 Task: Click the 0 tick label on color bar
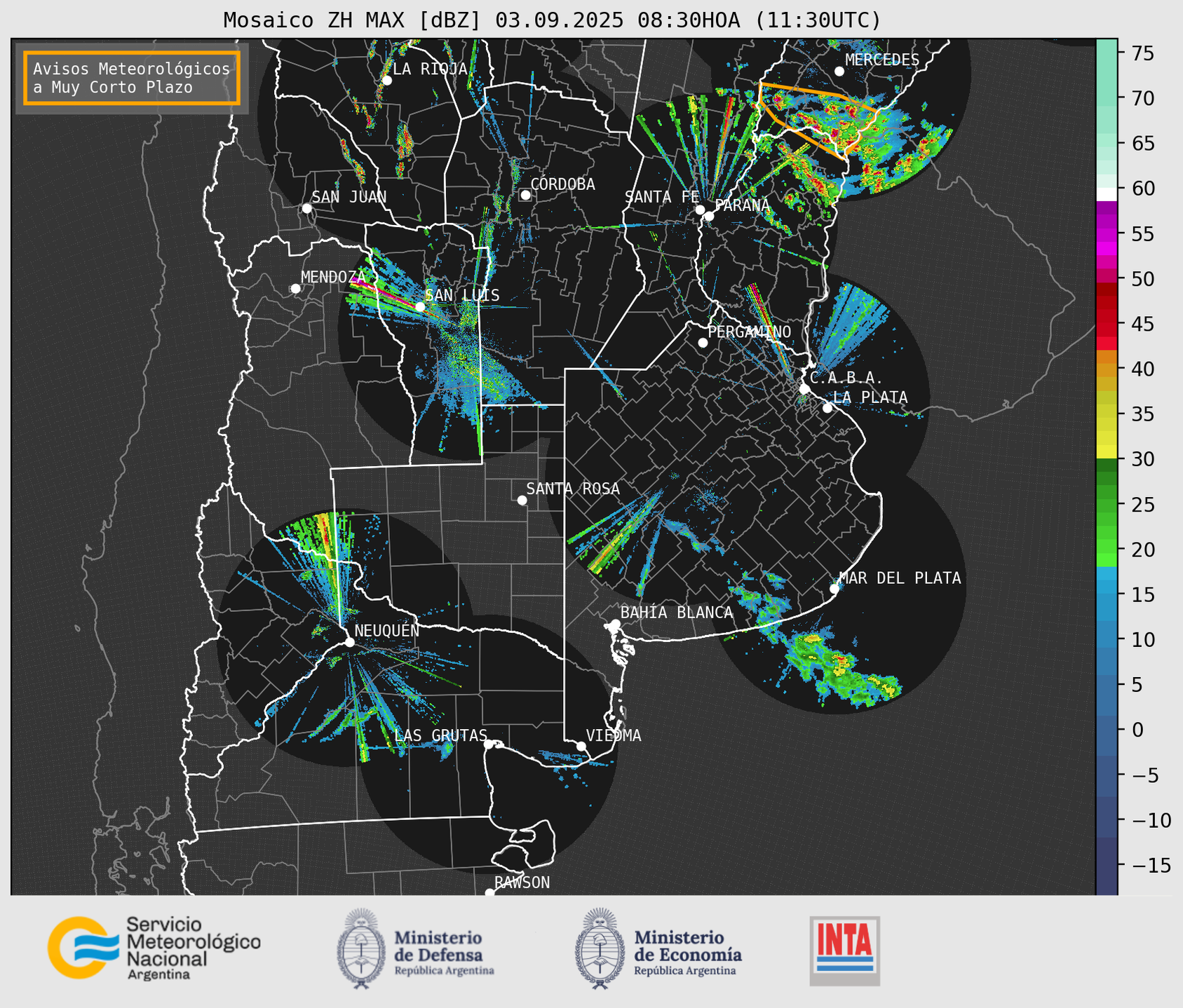tap(1137, 729)
